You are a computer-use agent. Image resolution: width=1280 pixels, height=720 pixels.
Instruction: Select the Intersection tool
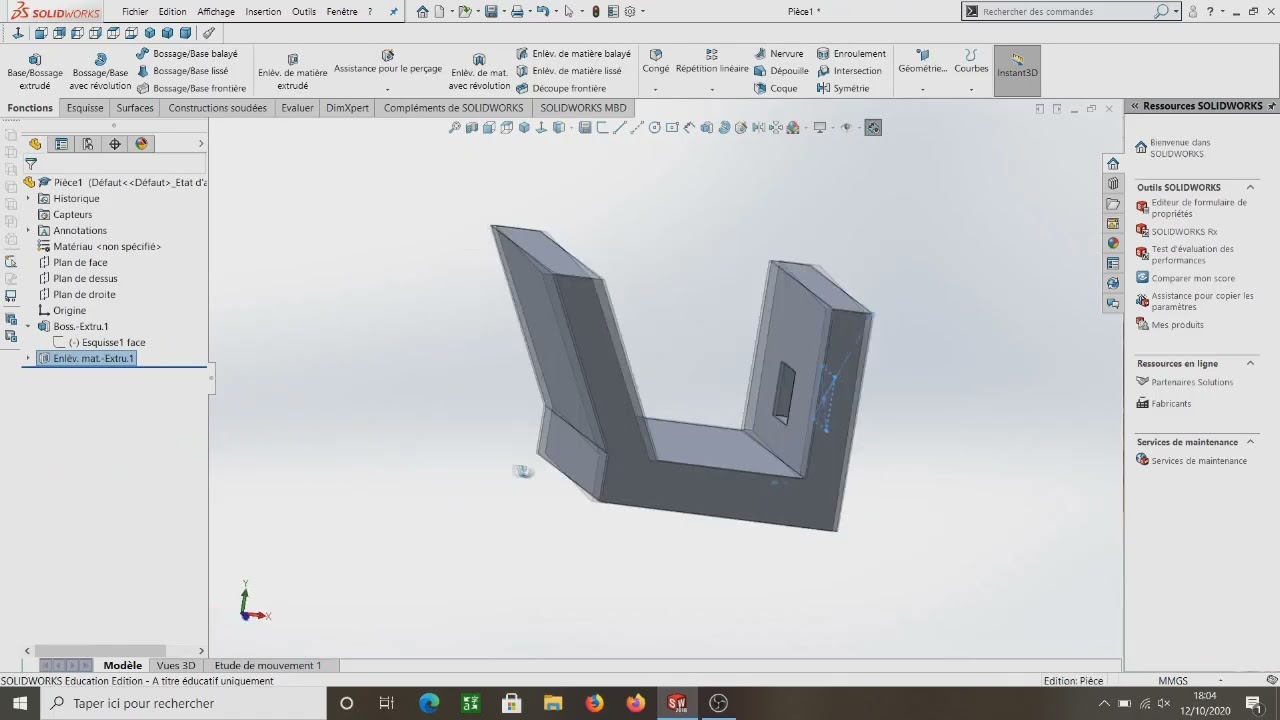pyautogui.click(x=849, y=71)
